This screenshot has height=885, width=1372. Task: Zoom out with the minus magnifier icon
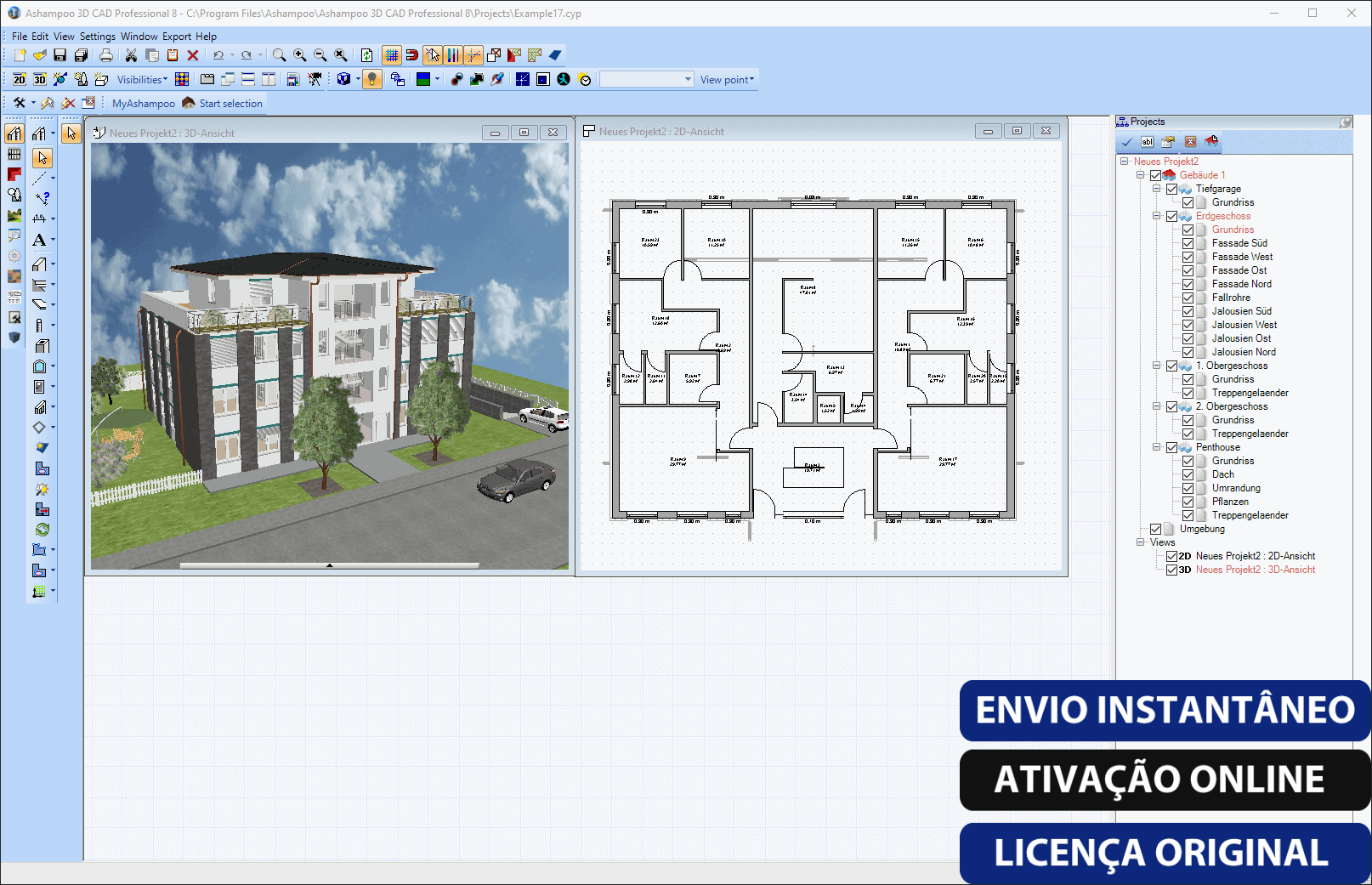320,55
